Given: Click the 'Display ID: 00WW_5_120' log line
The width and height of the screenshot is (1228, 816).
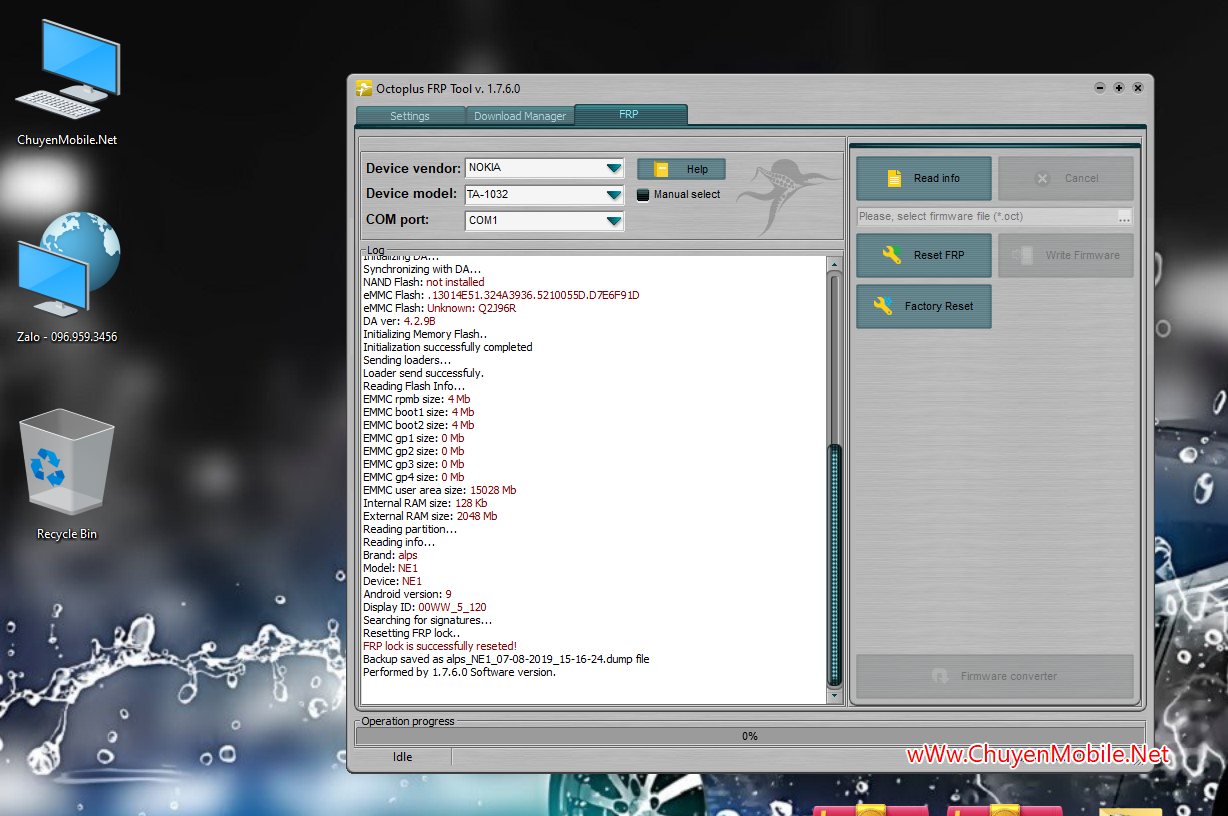Looking at the screenshot, I should 425,607.
